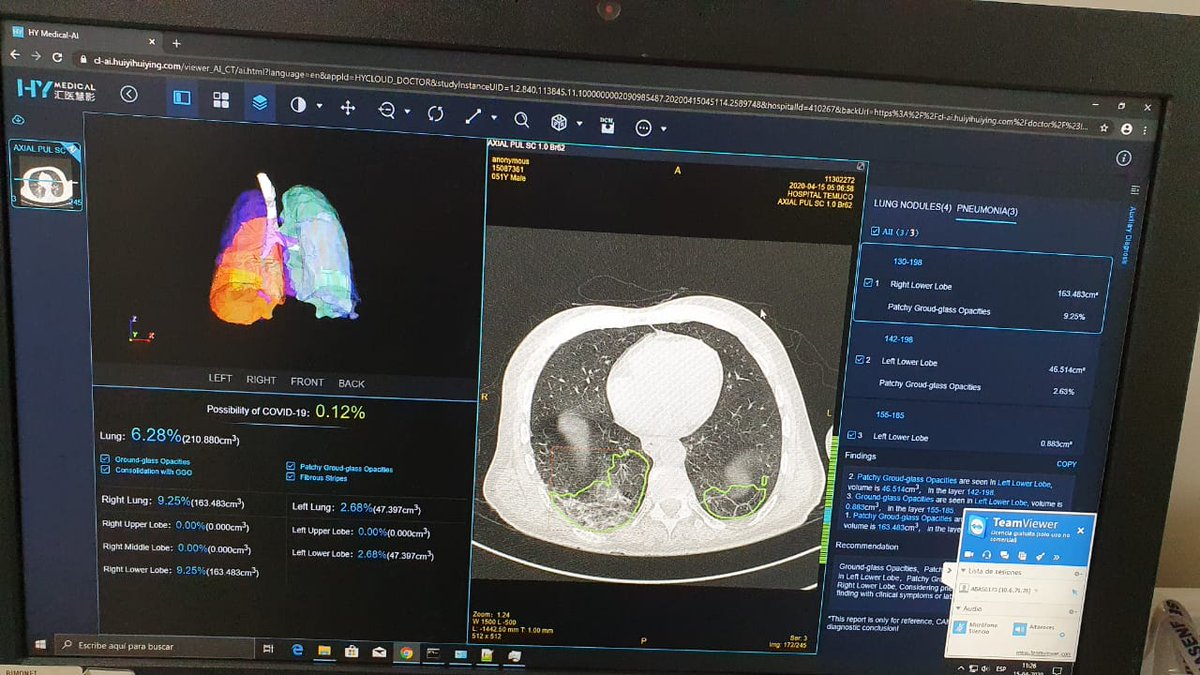Screen dimensions: 1200x675
Task: Click COPY in Findings section
Action: click(x=1066, y=464)
